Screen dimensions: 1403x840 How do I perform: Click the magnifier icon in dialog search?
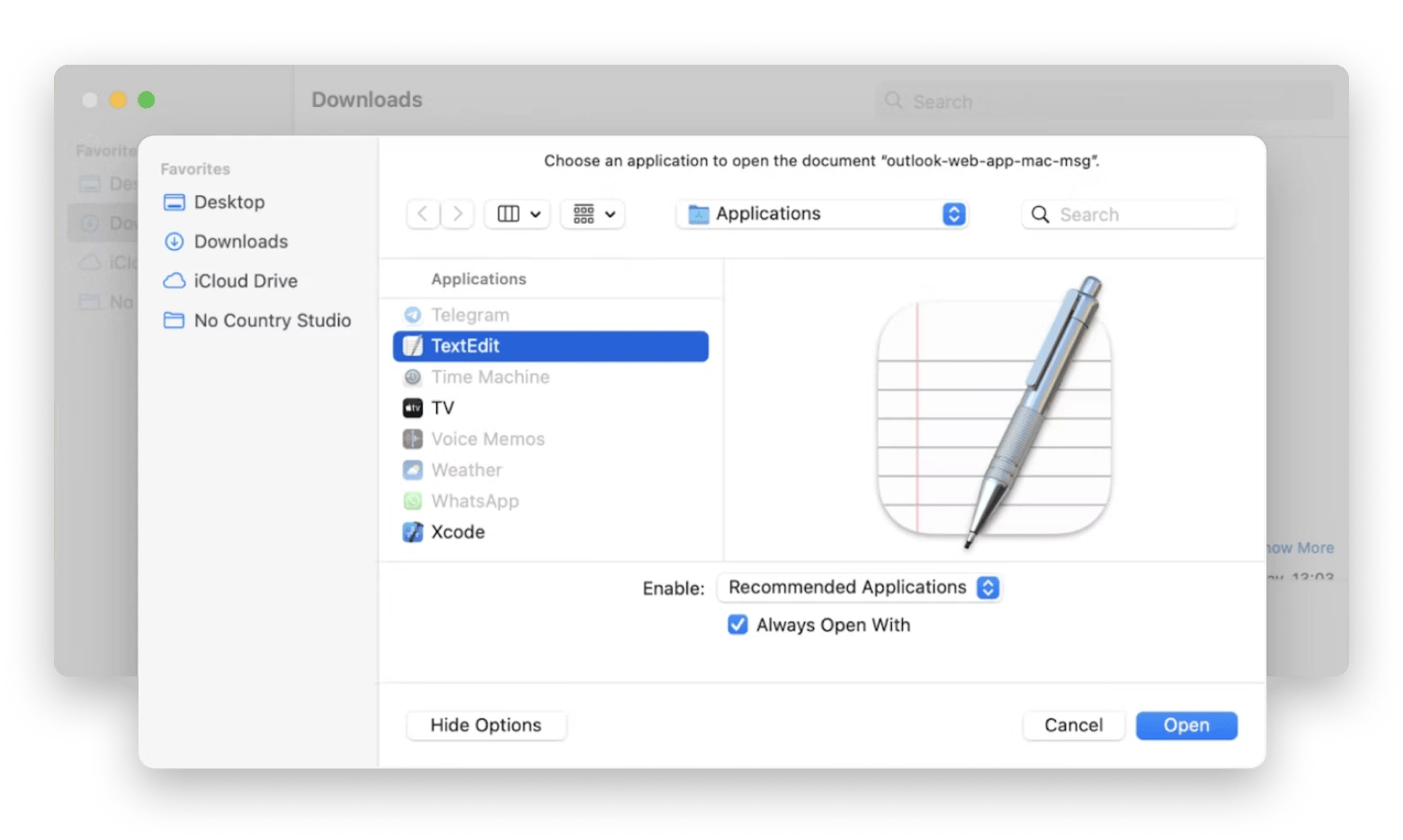(x=1040, y=215)
